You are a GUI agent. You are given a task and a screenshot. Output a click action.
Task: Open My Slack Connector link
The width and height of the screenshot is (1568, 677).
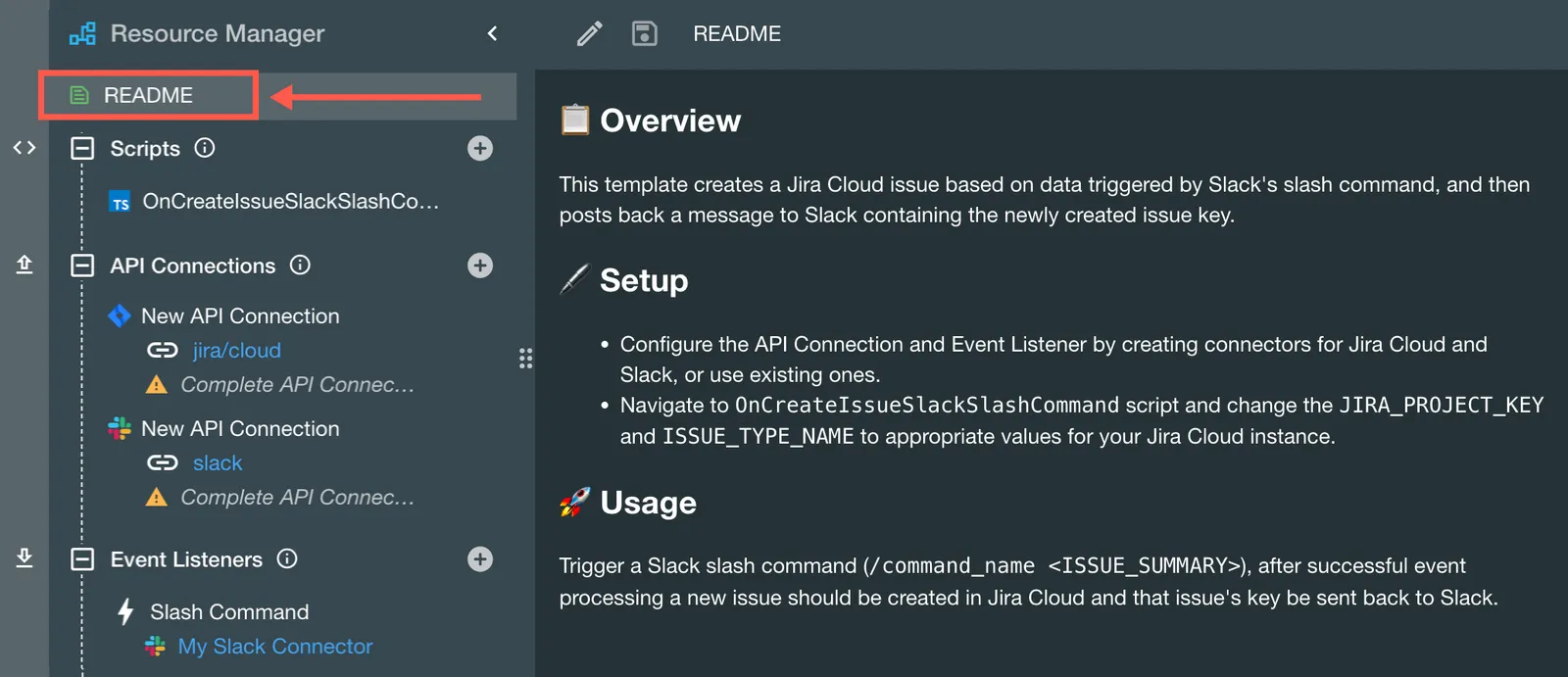(275, 646)
